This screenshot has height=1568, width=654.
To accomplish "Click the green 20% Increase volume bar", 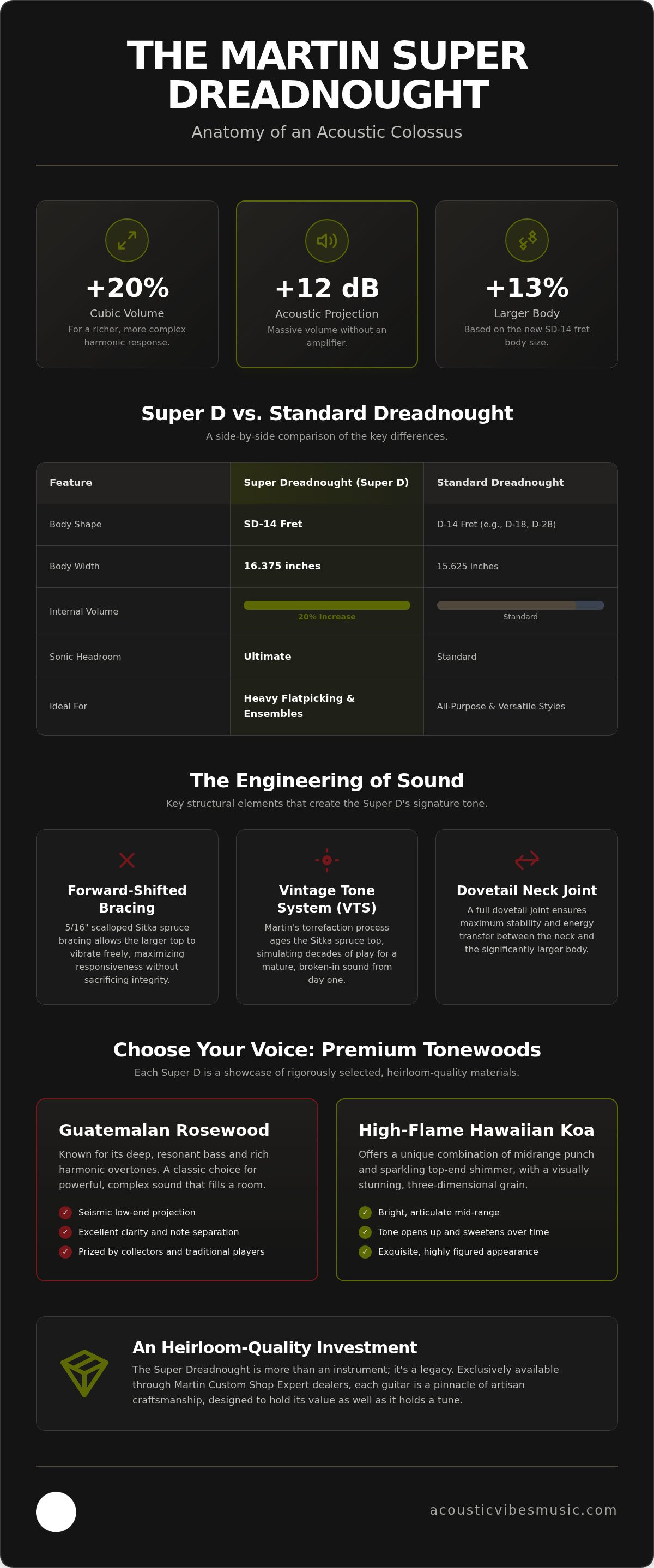I will coord(327,605).
